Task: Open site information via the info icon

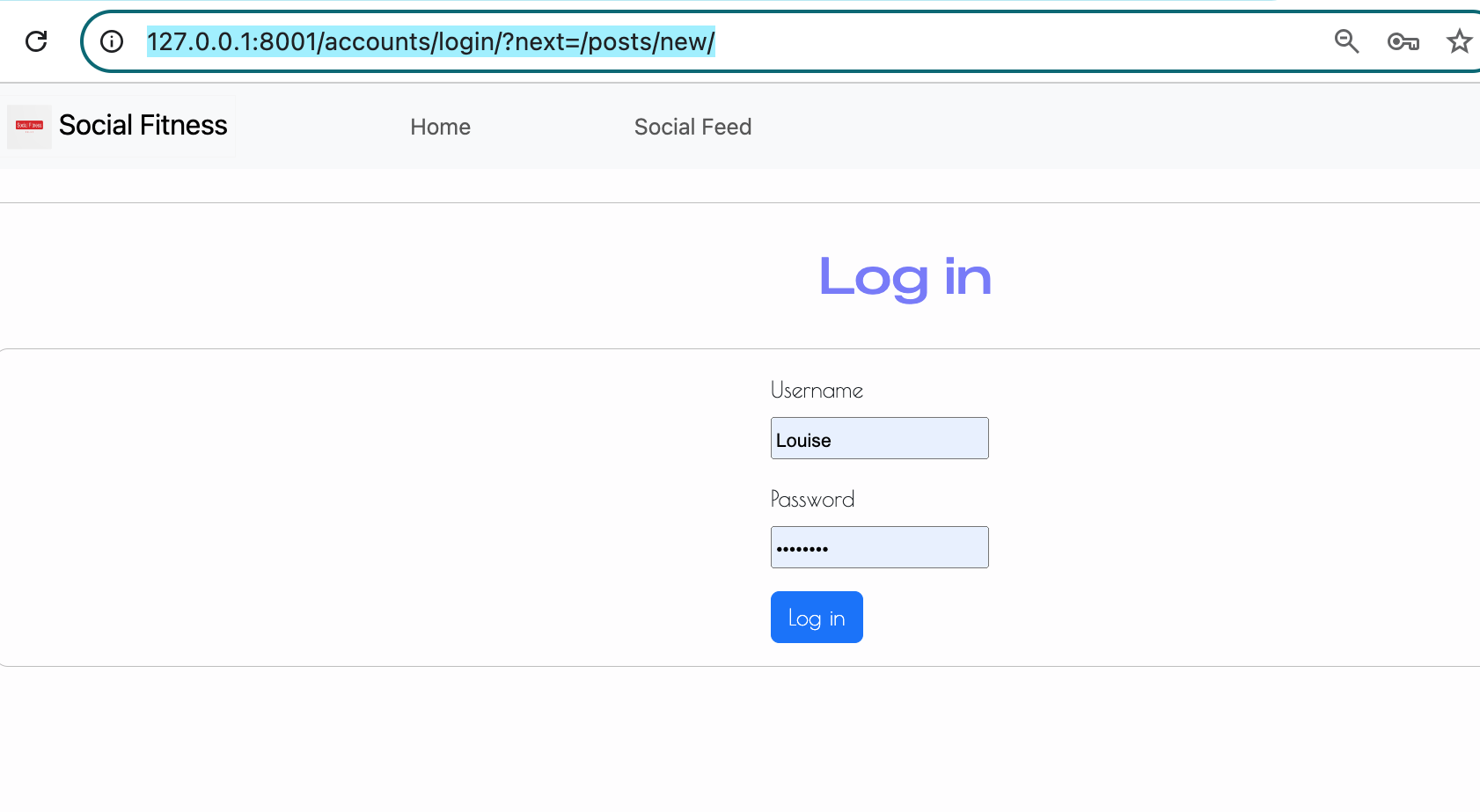Action: pos(112,41)
